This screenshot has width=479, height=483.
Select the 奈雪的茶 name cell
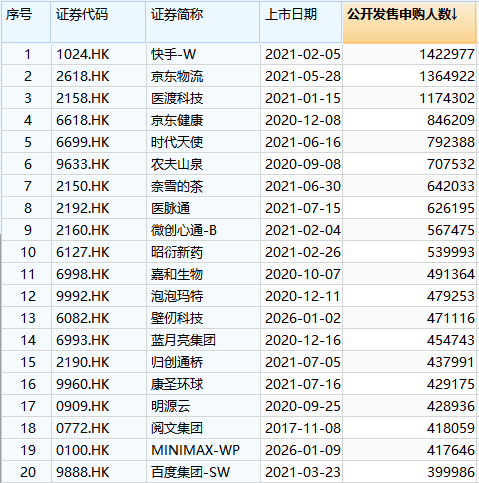coord(203,186)
